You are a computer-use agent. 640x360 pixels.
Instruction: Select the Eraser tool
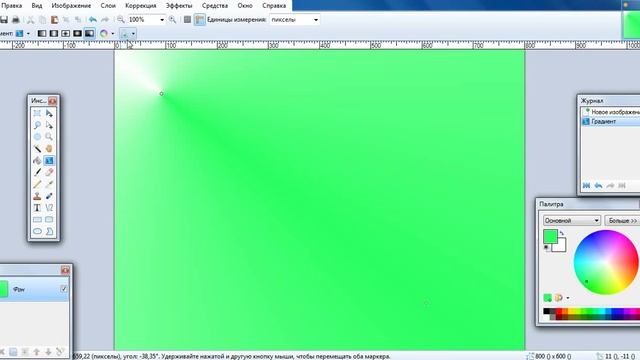(49, 172)
